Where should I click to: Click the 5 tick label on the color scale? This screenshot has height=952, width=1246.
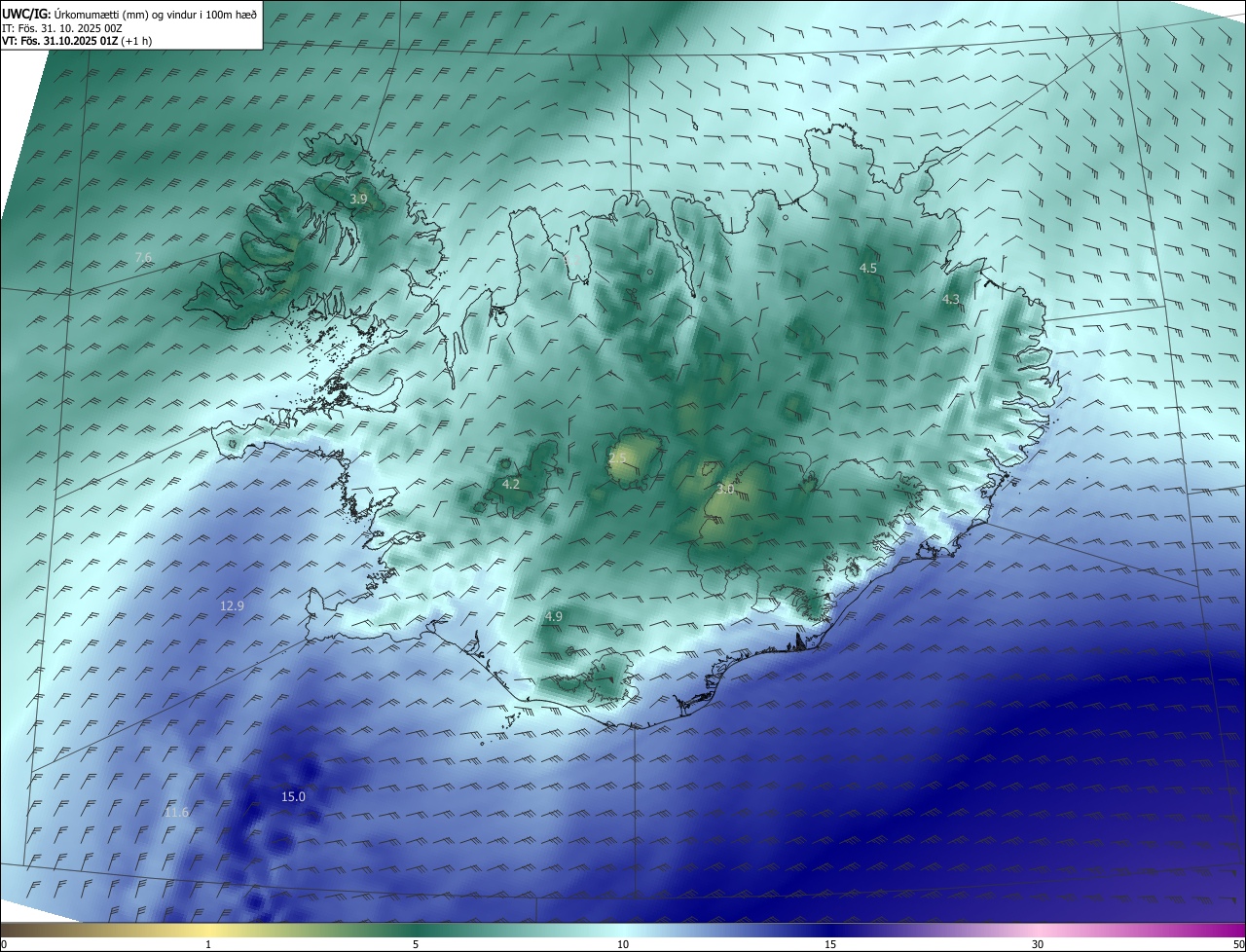[x=416, y=944]
